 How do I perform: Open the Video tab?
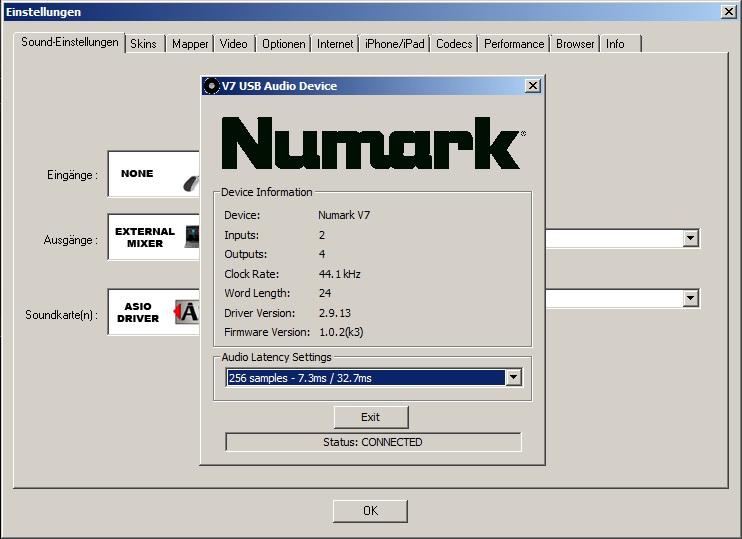[233, 44]
